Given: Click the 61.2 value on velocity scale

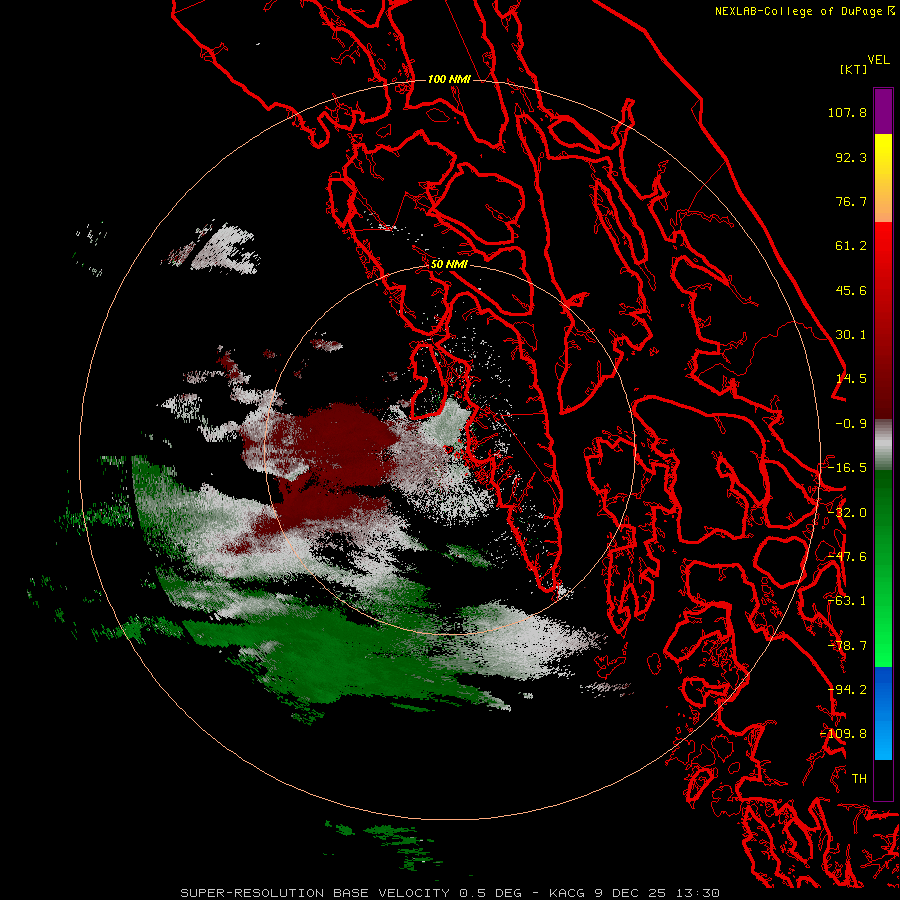Looking at the screenshot, I should coord(851,246).
